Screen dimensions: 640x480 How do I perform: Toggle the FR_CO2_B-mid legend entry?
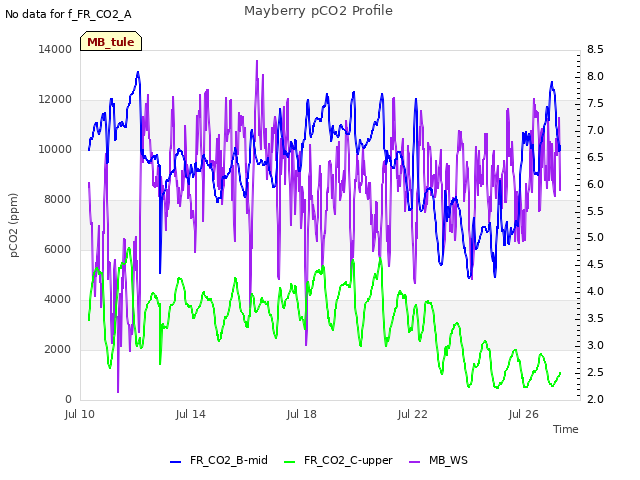coord(219,460)
